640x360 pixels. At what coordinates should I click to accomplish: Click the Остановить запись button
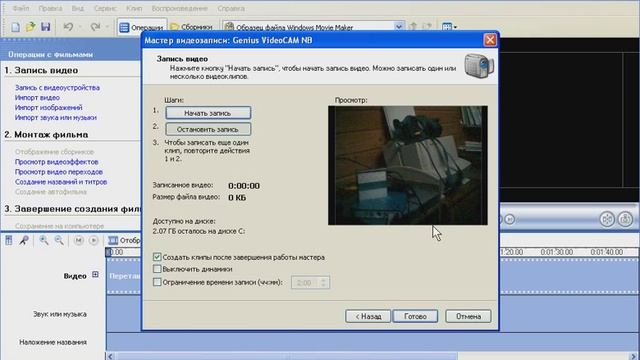[x=208, y=129]
